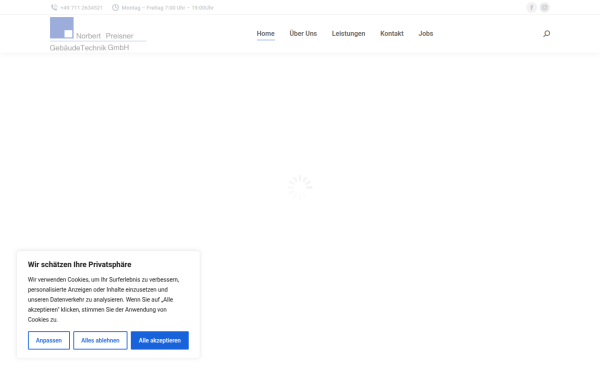Screen dimensions: 600x375
Task: Accept cookies with Alle akzeptieren
Action: point(160,340)
